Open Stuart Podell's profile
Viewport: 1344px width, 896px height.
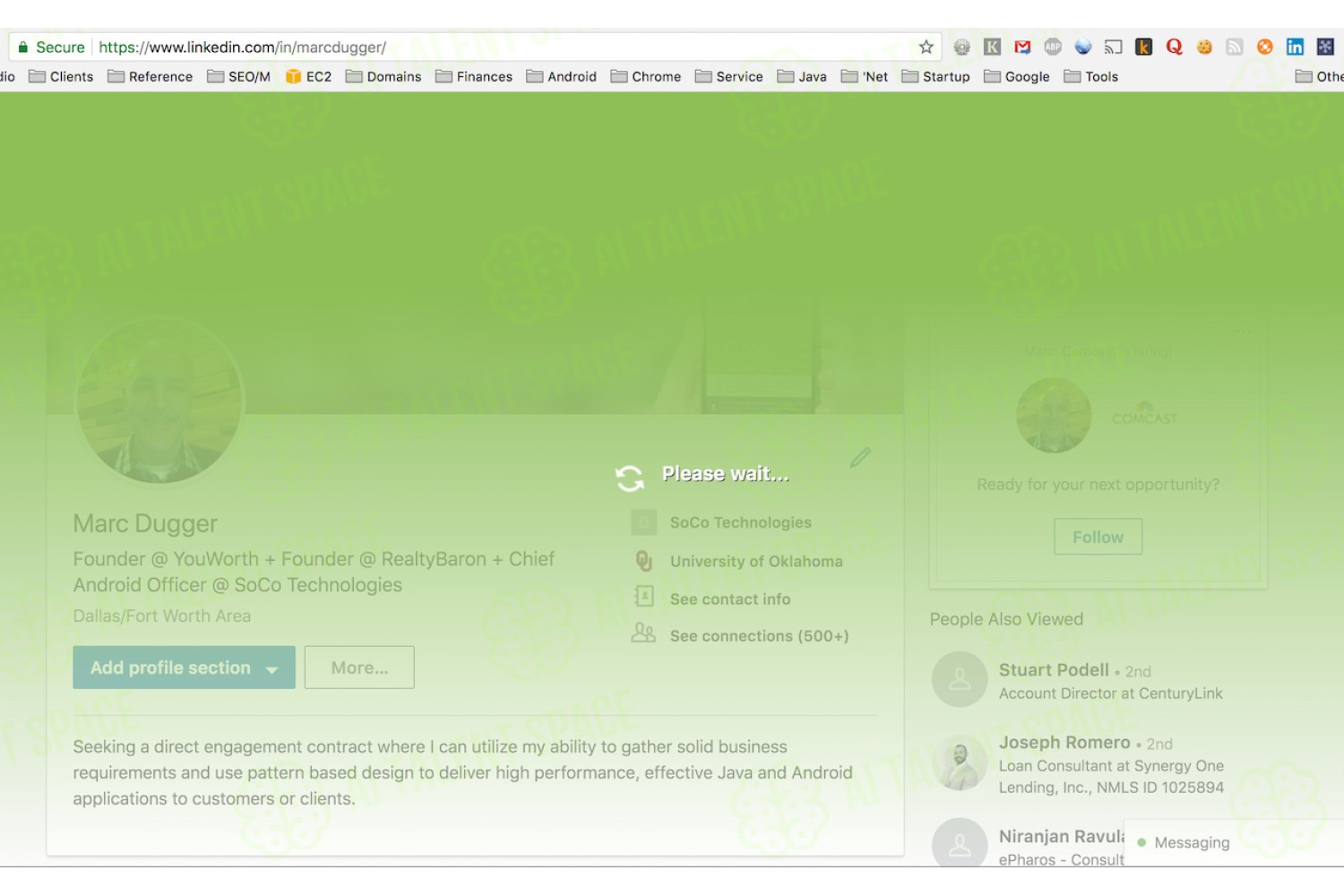coord(1054,670)
